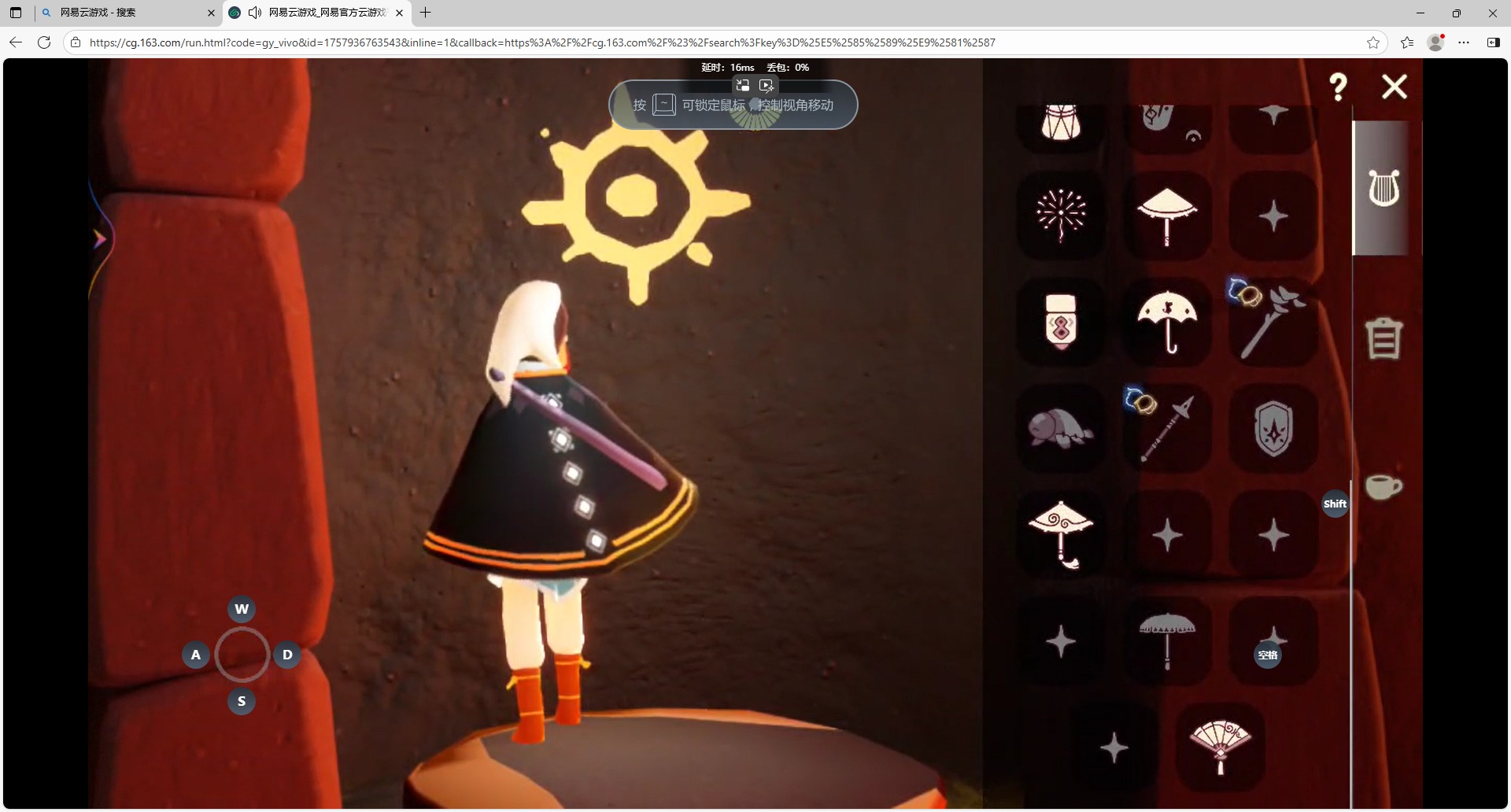The height and width of the screenshot is (812, 1511).
Task: Pick the umbrella with the bird emblem
Action: coord(1167,322)
